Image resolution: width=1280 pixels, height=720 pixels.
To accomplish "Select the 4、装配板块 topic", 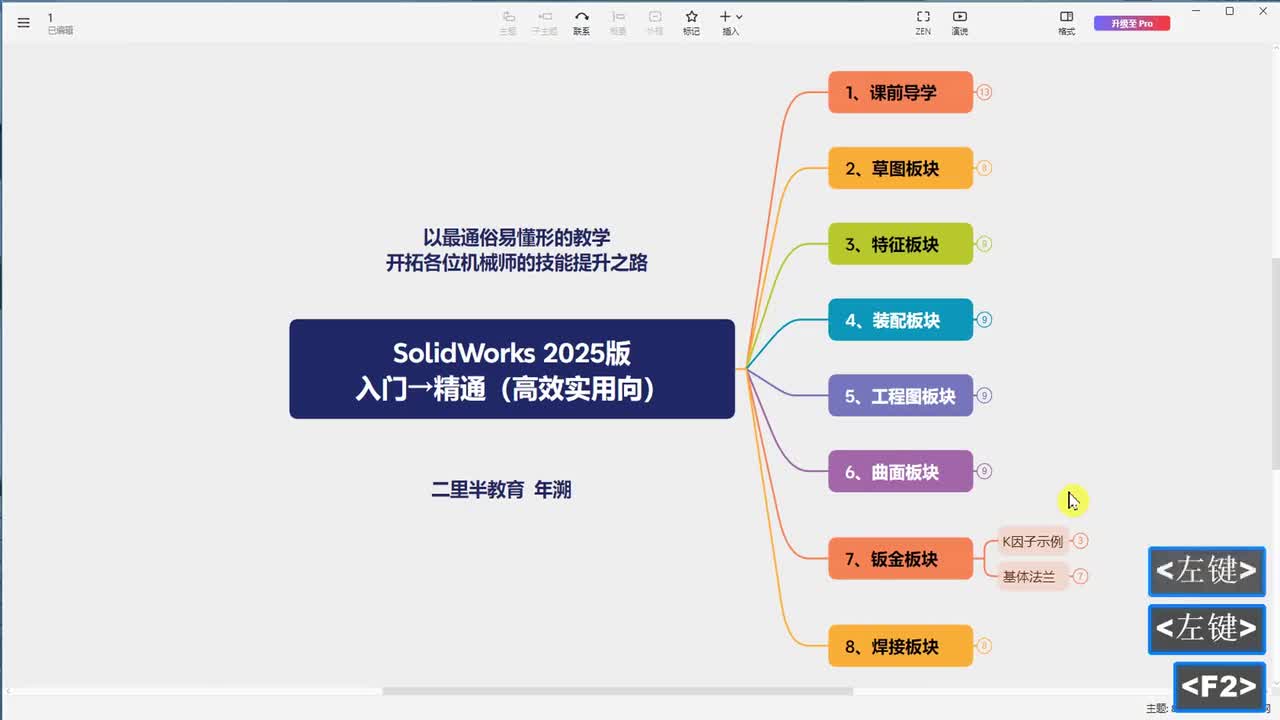I will (900, 320).
